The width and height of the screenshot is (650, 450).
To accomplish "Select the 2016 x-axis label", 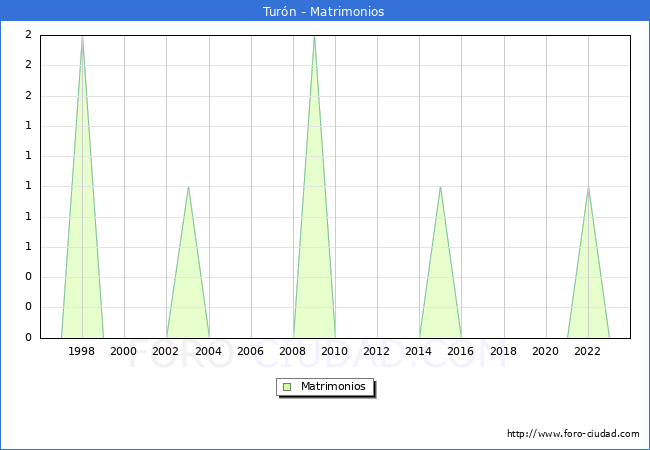I will click(x=461, y=351).
